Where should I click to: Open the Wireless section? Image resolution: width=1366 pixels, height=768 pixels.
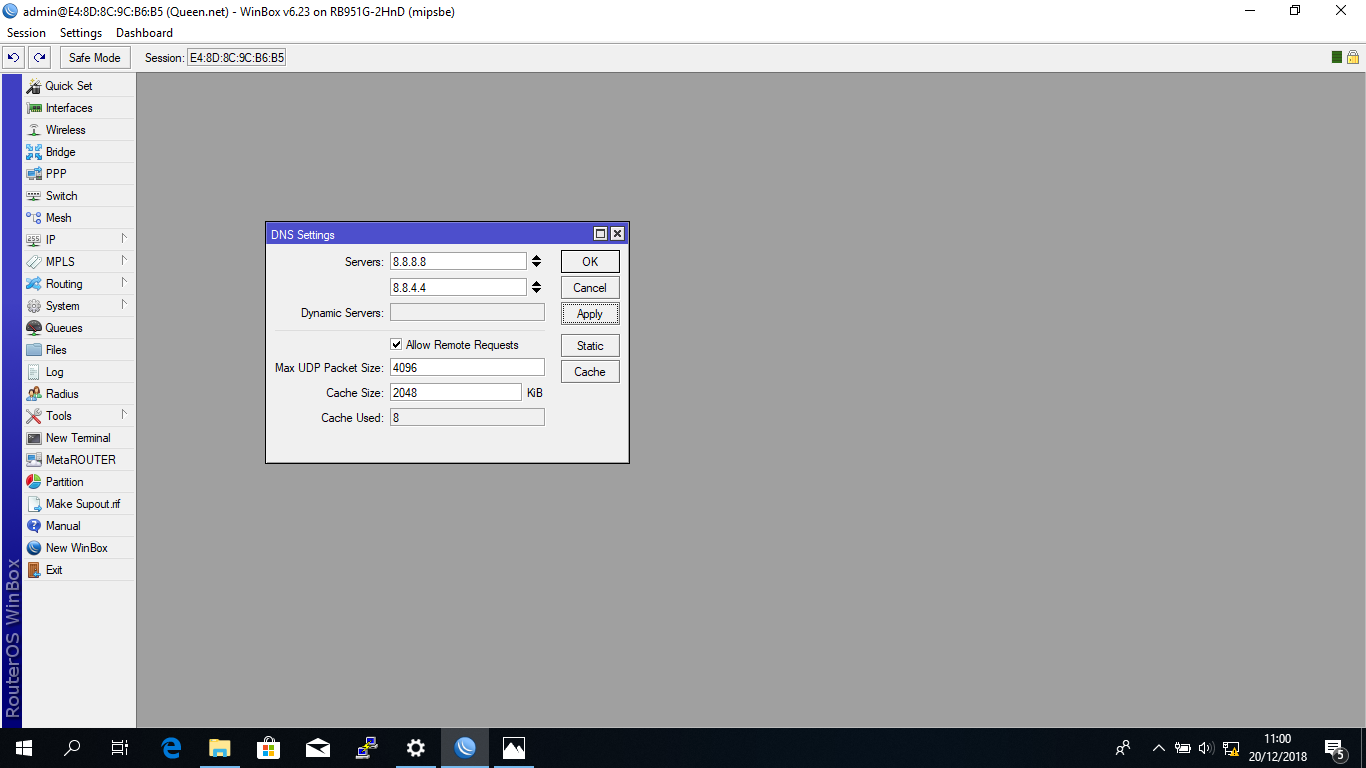coord(79,130)
